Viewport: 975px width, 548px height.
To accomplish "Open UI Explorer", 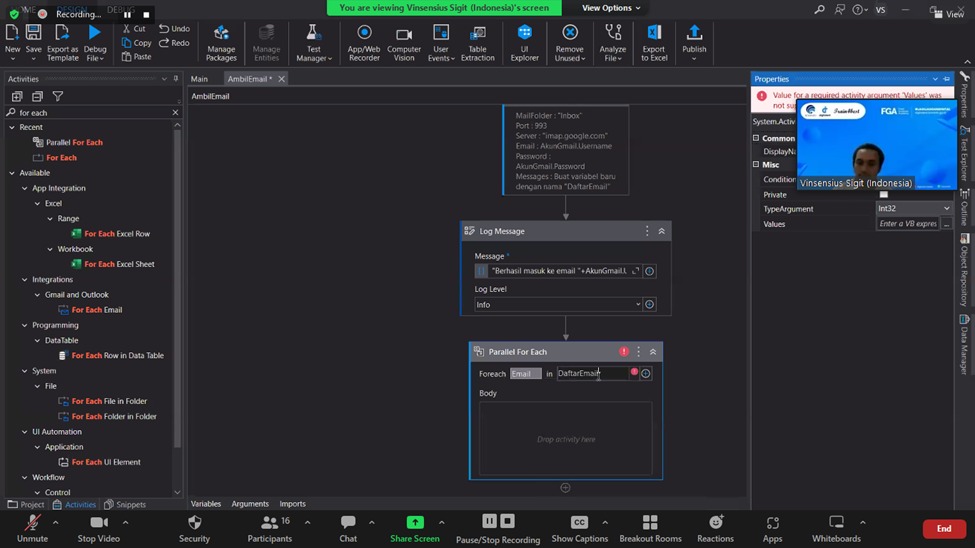I will pyautogui.click(x=524, y=42).
